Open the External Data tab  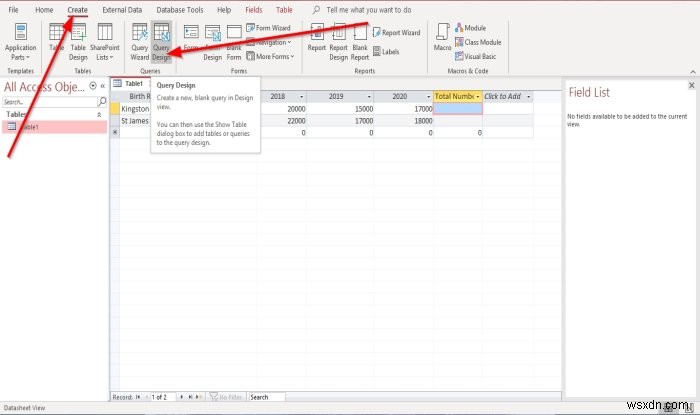point(122,9)
